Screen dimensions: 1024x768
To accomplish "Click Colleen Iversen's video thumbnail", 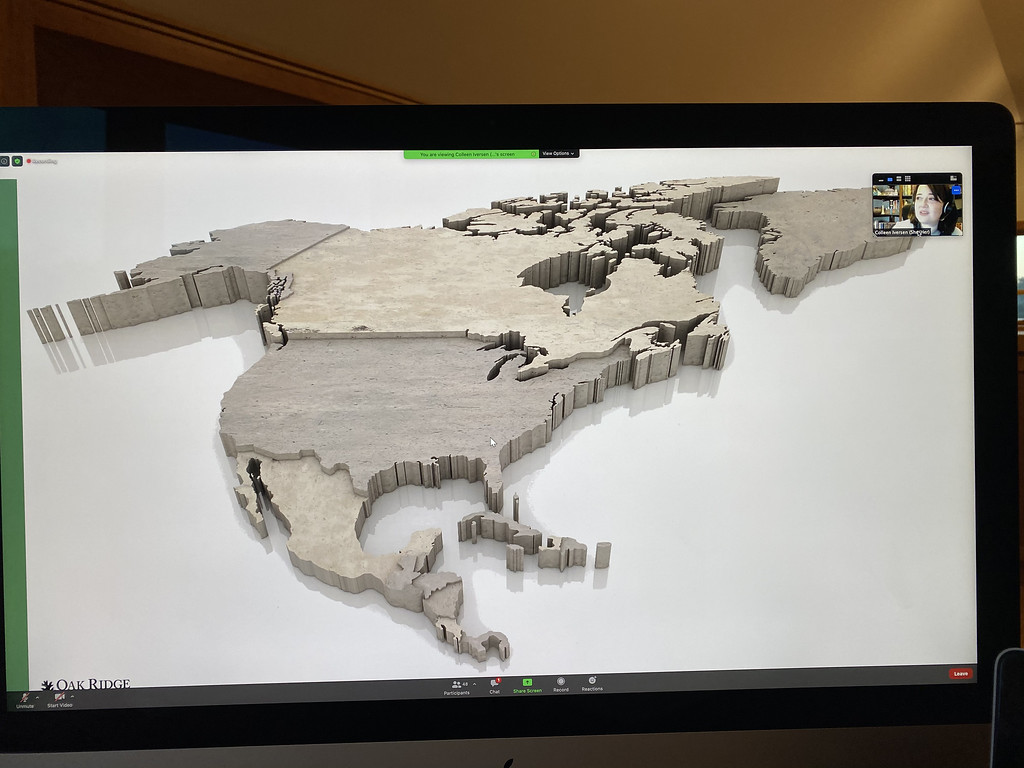I will 917,210.
